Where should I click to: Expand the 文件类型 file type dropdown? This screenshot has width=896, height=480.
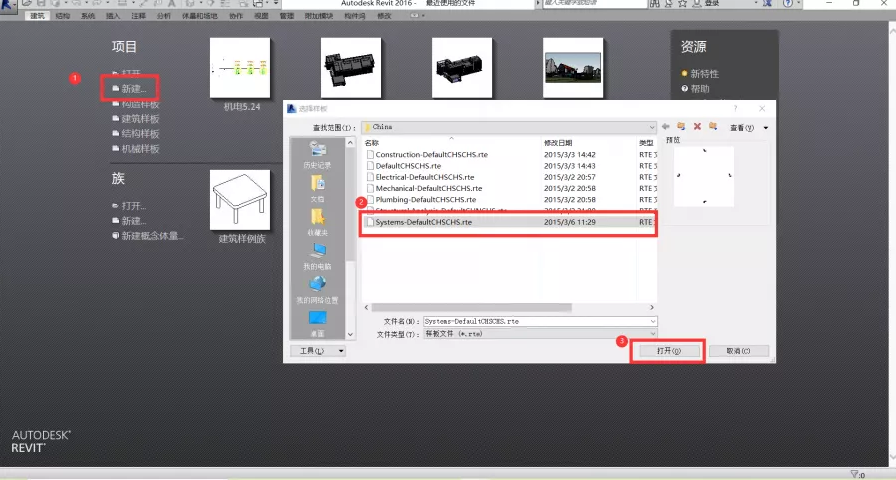pyautogui.click(x=653, y=334)
